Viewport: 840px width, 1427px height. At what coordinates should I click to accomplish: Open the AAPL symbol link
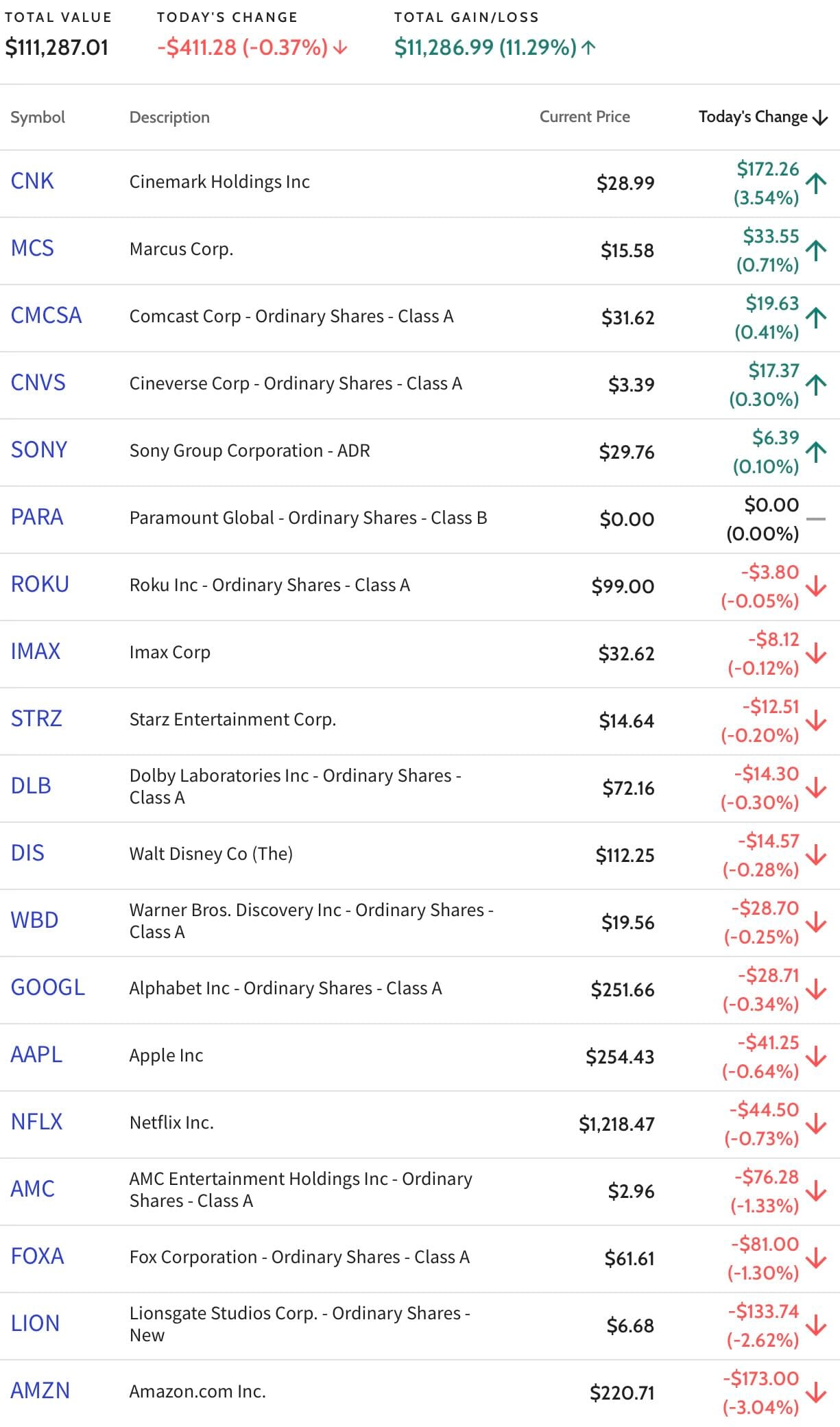[36, 1055]
